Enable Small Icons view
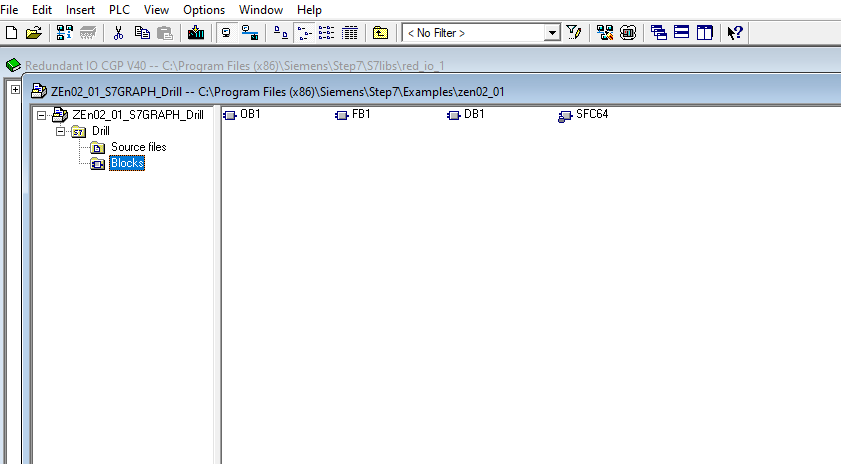The height and width of the screenshot is (464, 841). coord(304,33)
